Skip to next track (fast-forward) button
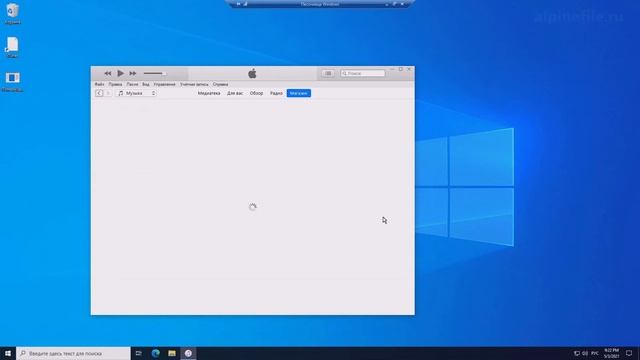This screenshot has height=360, width=640. [133, 73]
